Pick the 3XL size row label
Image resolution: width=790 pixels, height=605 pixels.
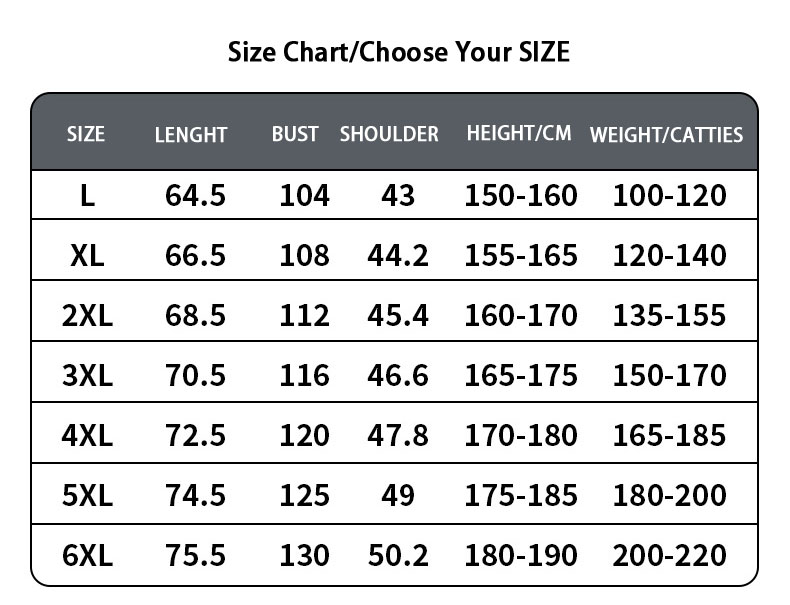(88, 376)
